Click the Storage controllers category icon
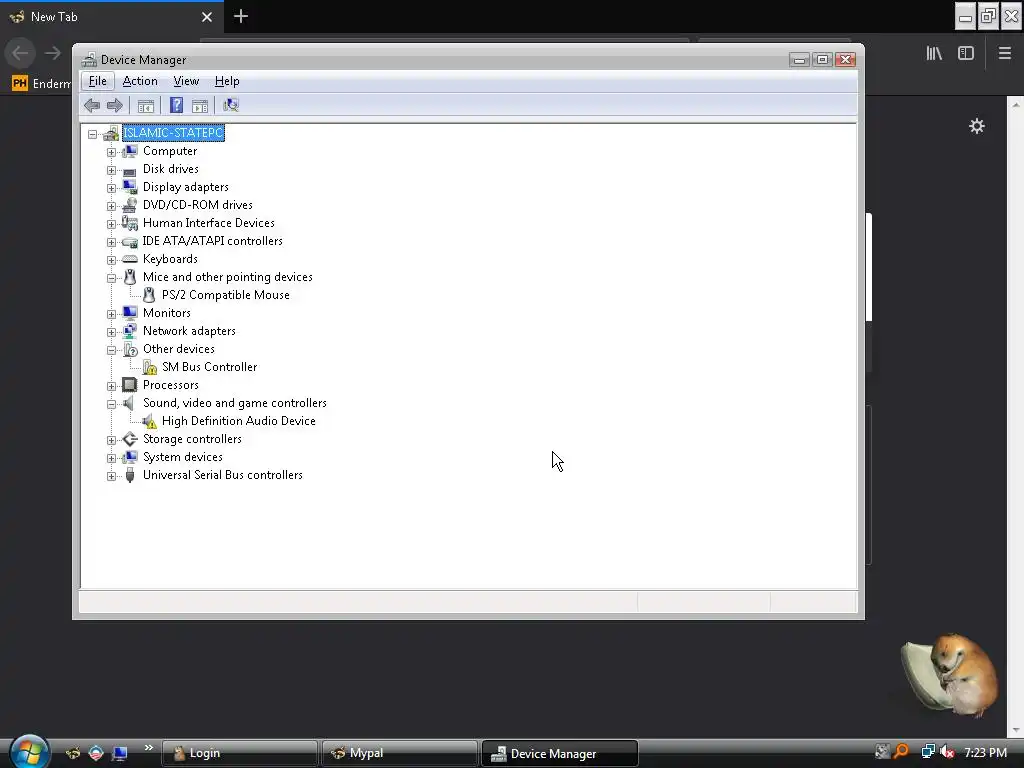Image resolution: width=1024 pixels, height=768 pixels. coord(130,439)
